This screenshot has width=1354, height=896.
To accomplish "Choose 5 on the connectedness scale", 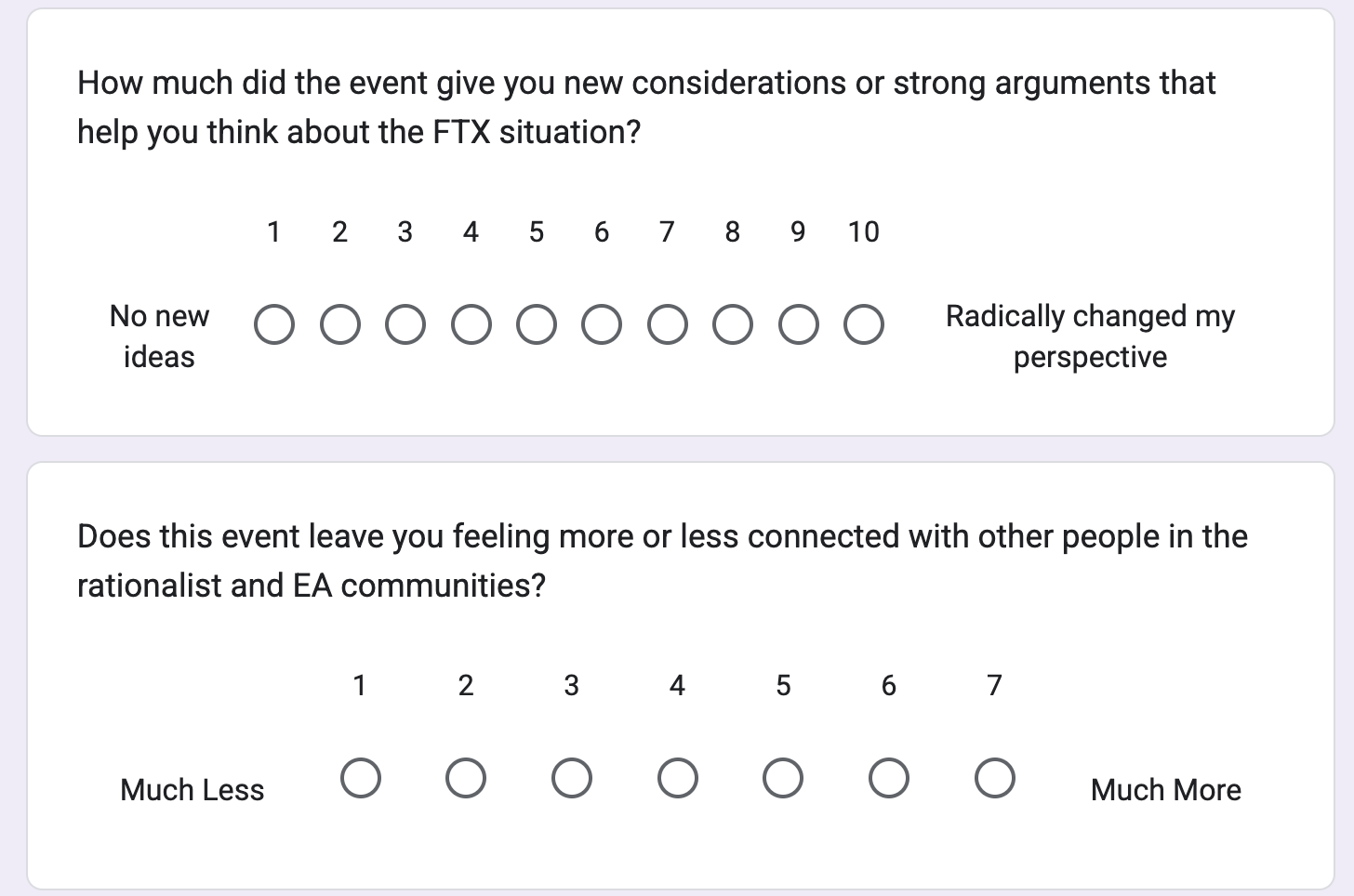I will [x=782, y=778].
